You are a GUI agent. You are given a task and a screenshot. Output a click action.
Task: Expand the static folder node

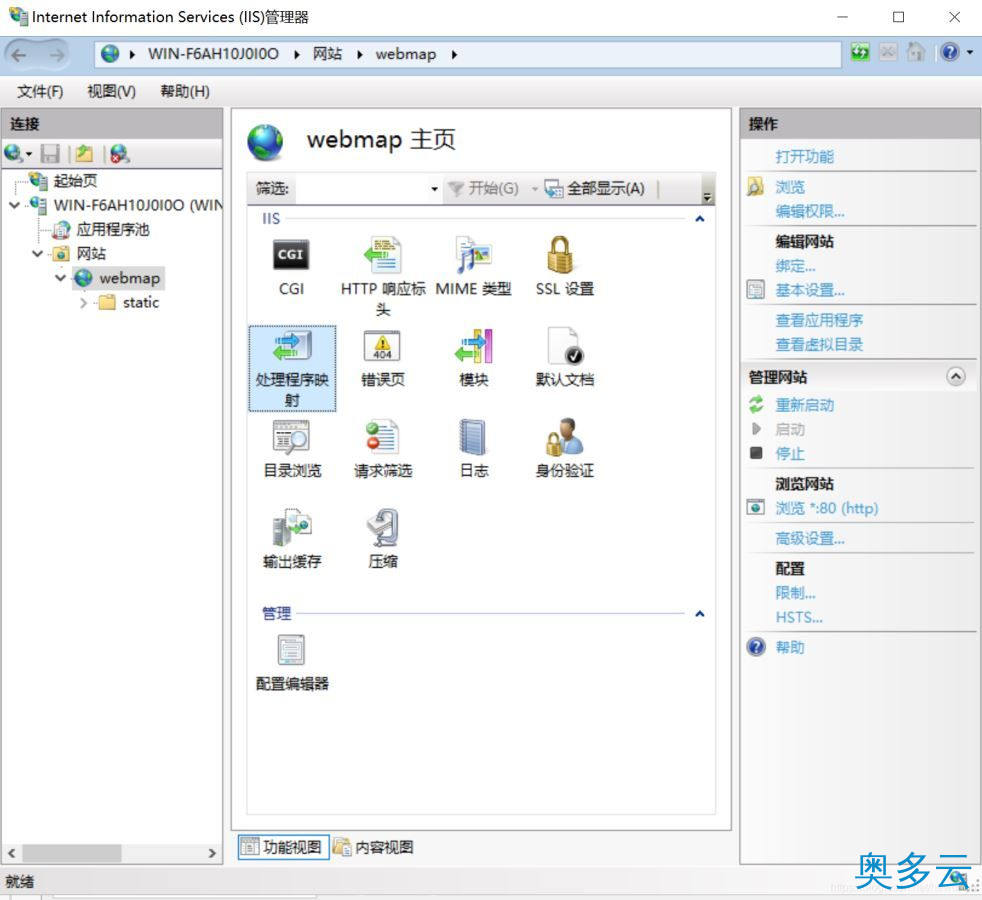(x=83, y=303)
